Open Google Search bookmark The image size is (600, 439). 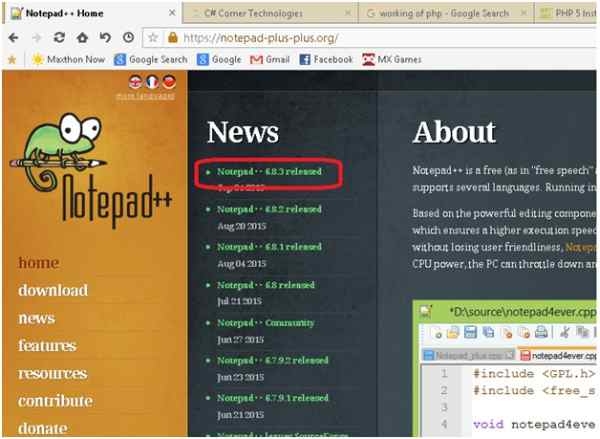pos(151,59)
